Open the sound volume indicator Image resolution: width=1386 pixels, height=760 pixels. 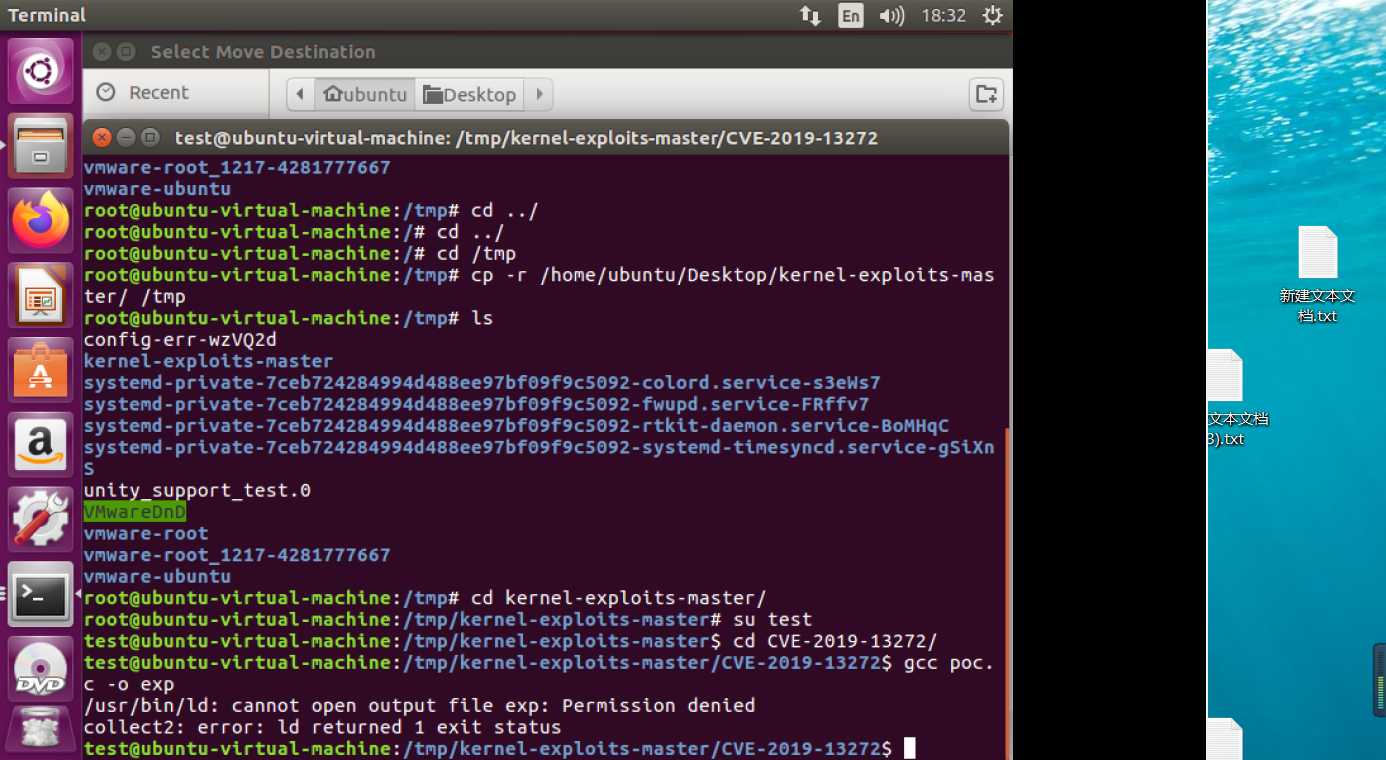pyautogui.click(x=891, y=15)
